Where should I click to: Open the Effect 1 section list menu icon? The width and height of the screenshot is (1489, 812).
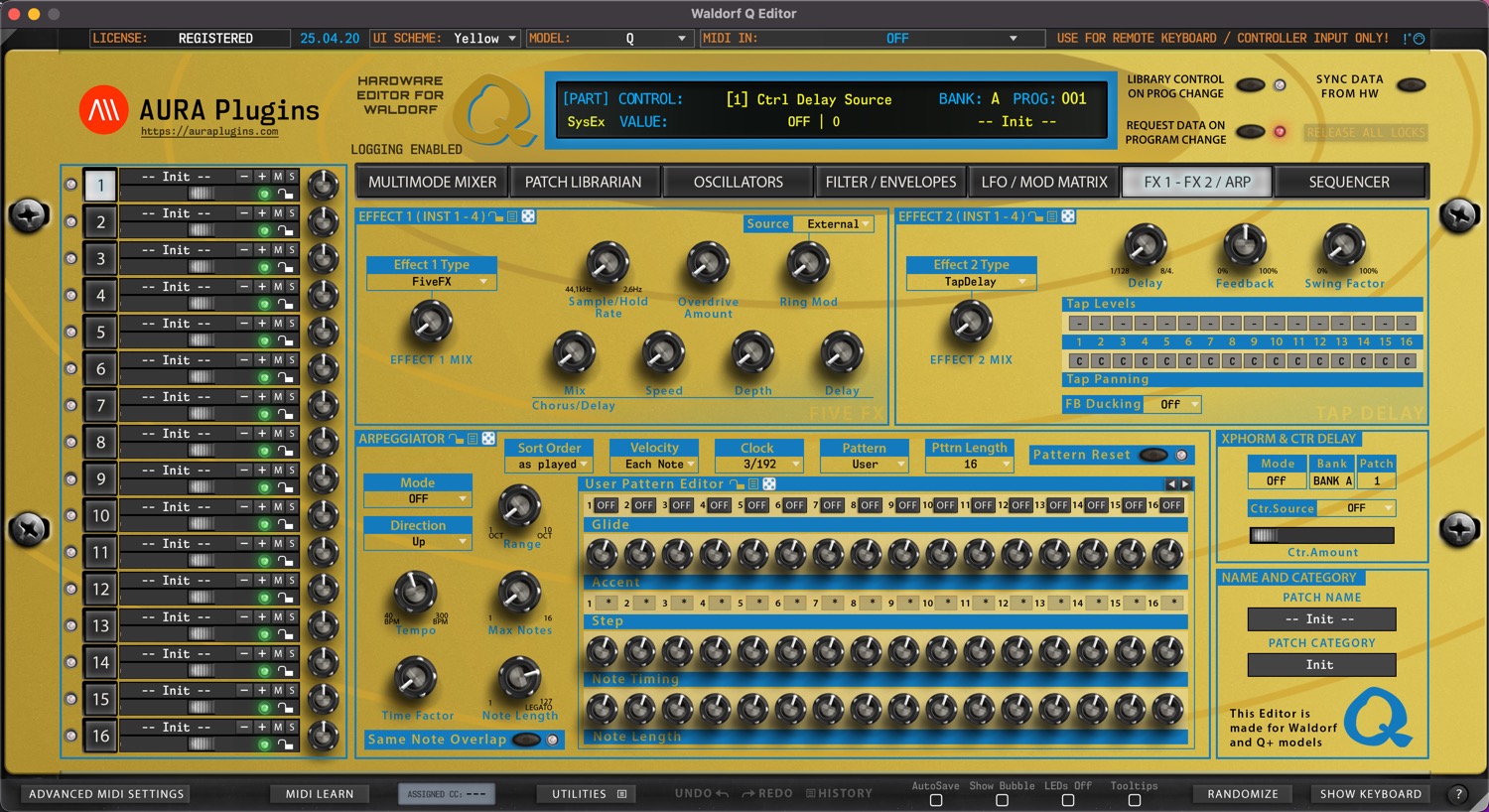click(x=512, y=216)
